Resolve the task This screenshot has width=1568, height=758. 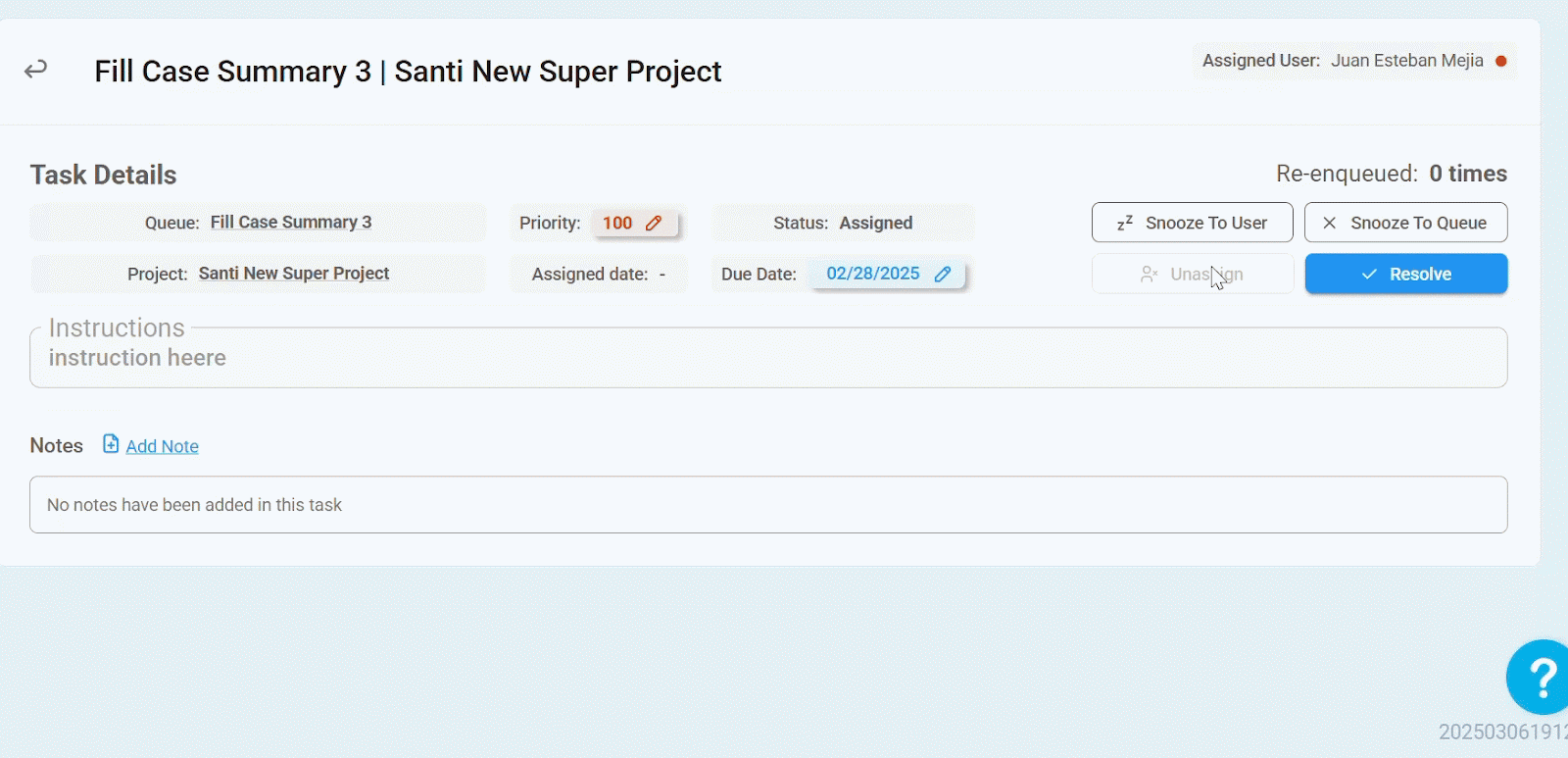click(x=1405, y=274)
